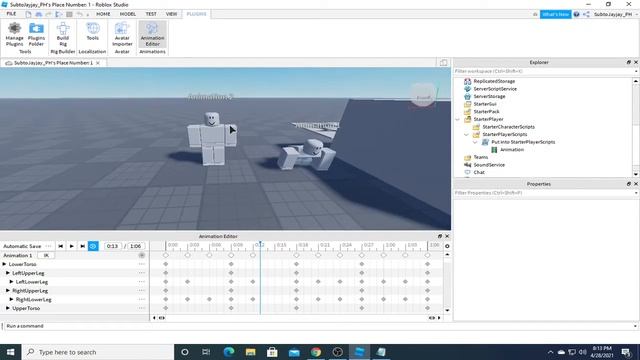Launch the Avatar Importer
The image size is (640, 360).
[x=122, y=34]
